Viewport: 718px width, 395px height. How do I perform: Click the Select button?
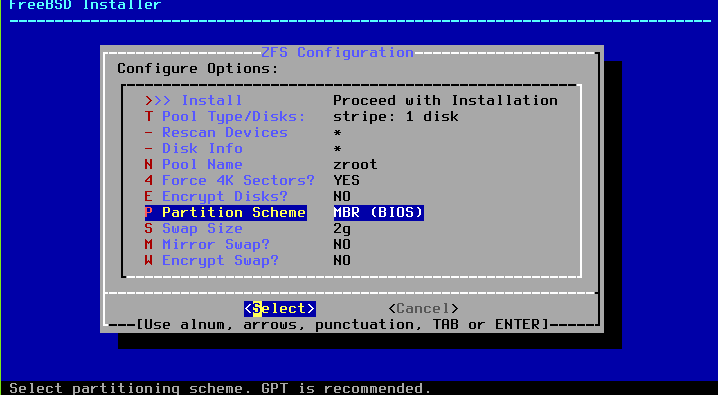[x=280, y=308]
